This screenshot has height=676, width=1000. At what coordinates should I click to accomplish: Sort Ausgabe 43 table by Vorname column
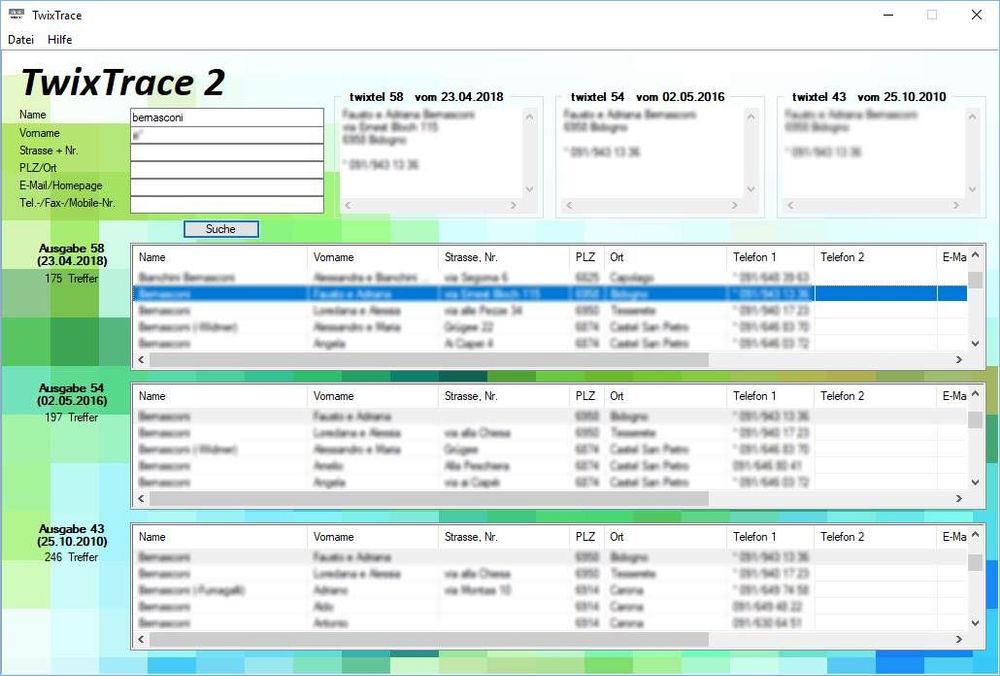[372, 538]
